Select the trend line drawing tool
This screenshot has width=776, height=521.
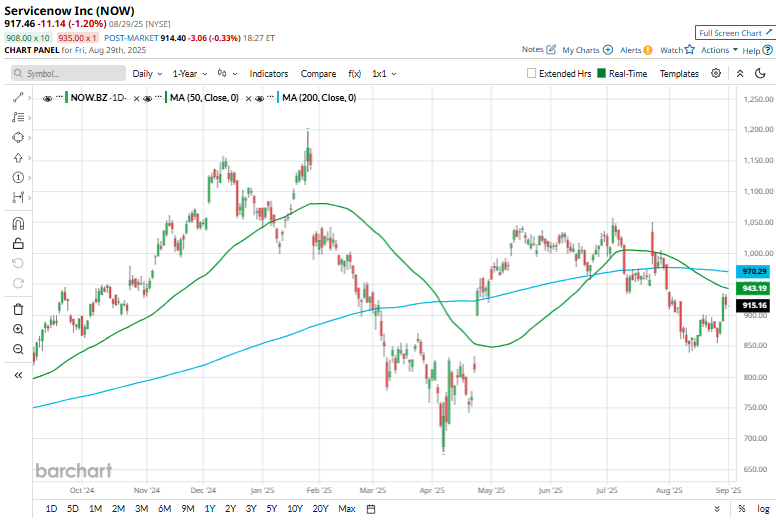[x=18, y=97]
